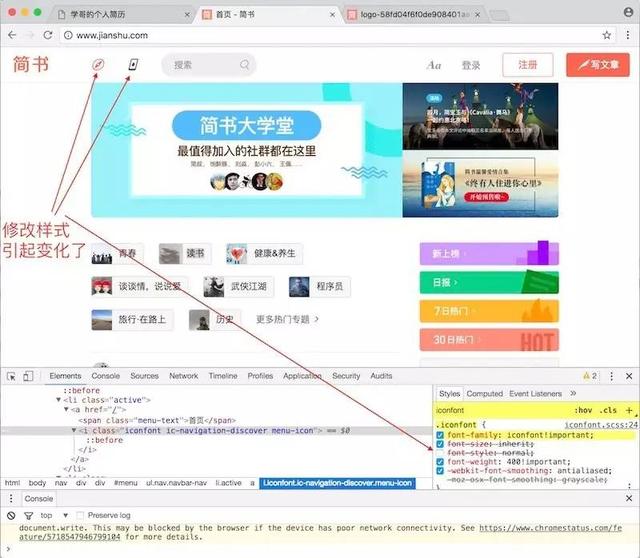The height and width of the screenshot is (558, 640).
Task: Toggle the font-weight 400 checkbox
Action: pos(440,462)
